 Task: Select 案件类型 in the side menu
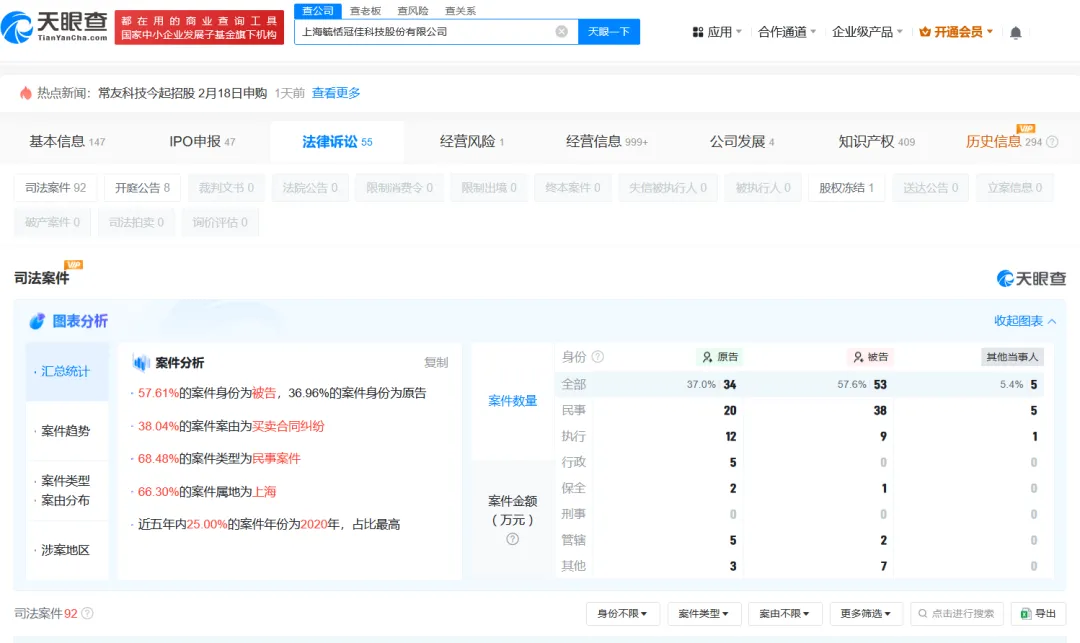66,481
